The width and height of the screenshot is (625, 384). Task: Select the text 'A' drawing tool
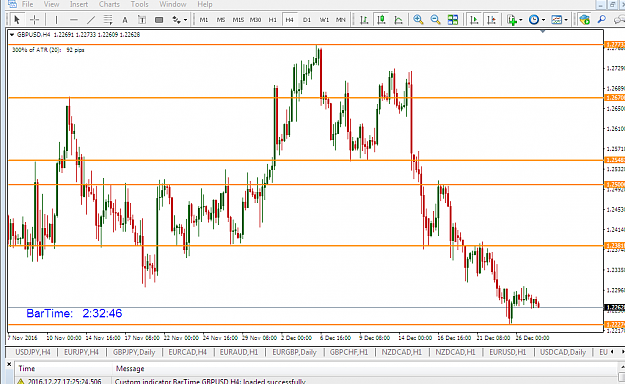[125, 20]
